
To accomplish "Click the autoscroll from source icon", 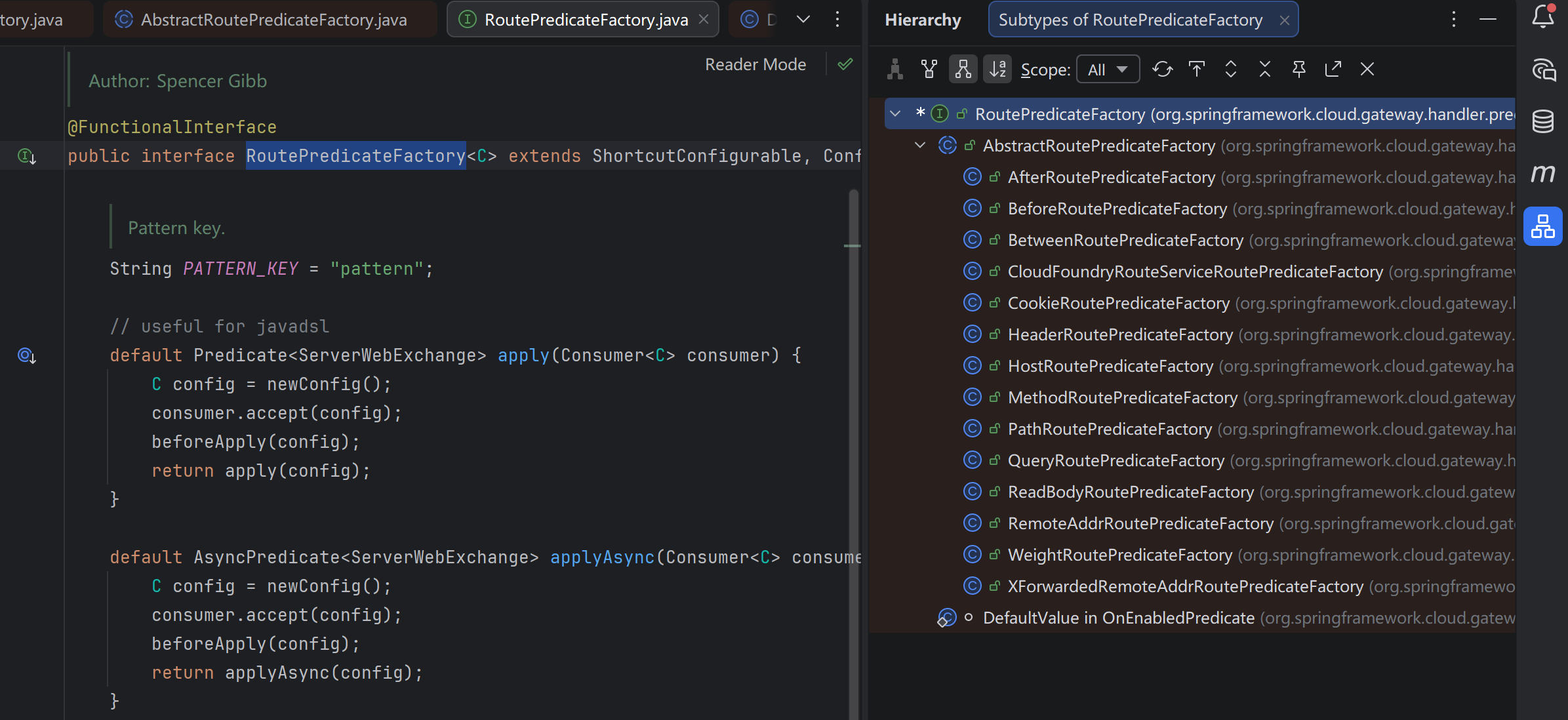I will tap(1197, 69).
